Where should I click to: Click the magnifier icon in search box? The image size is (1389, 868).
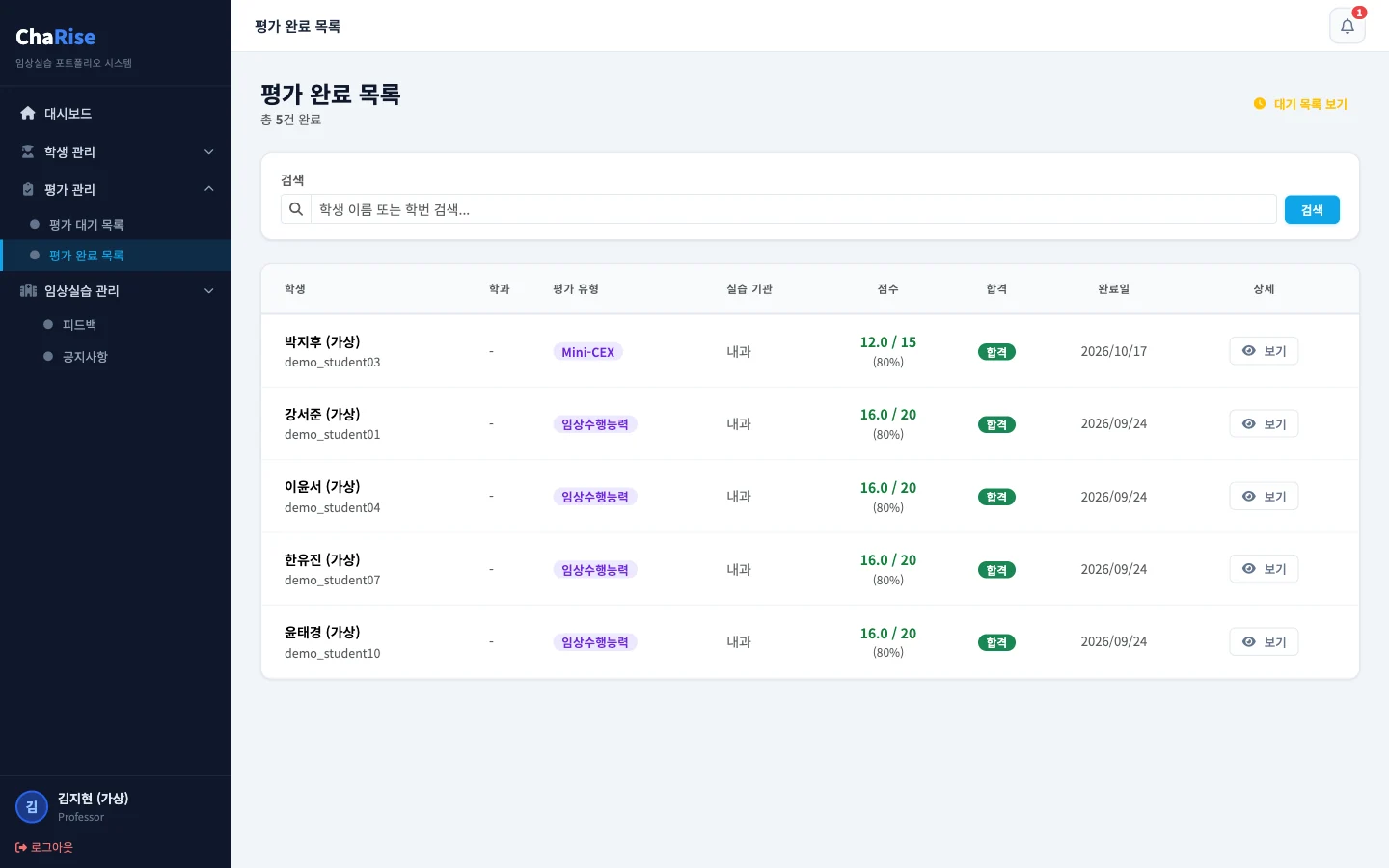pos(296,209)
